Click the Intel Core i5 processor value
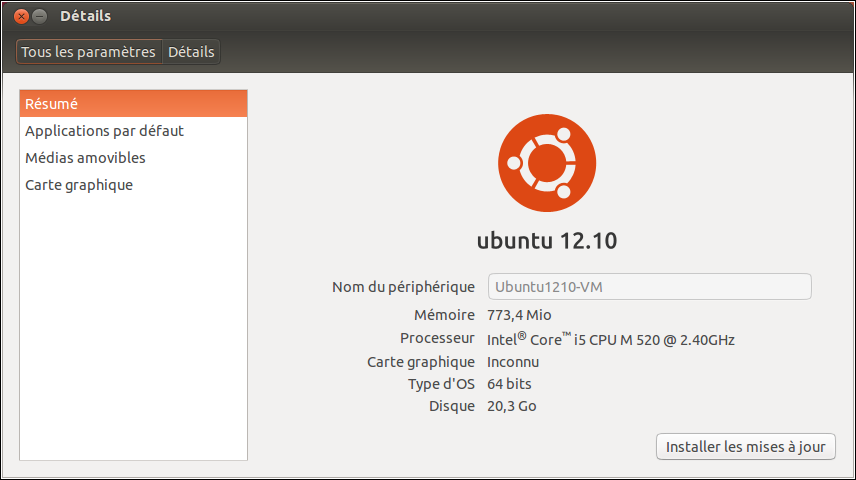 pyautogui.click(x=610, y=339)
